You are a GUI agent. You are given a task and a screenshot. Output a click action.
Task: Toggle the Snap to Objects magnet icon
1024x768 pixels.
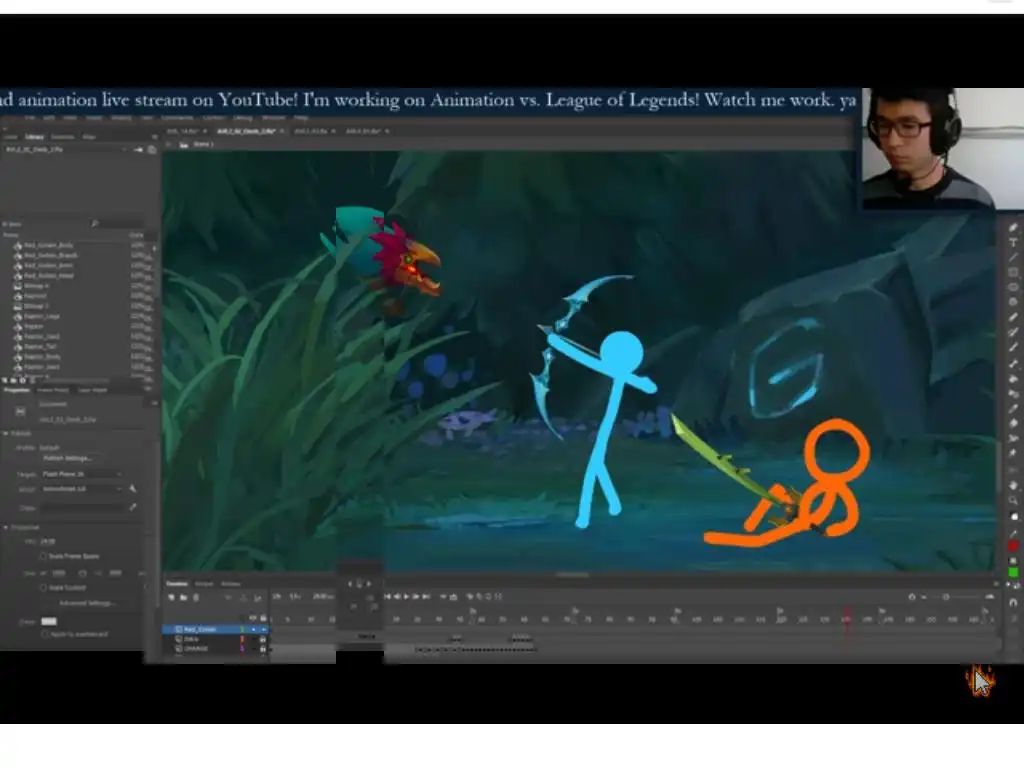point(1013,603)
